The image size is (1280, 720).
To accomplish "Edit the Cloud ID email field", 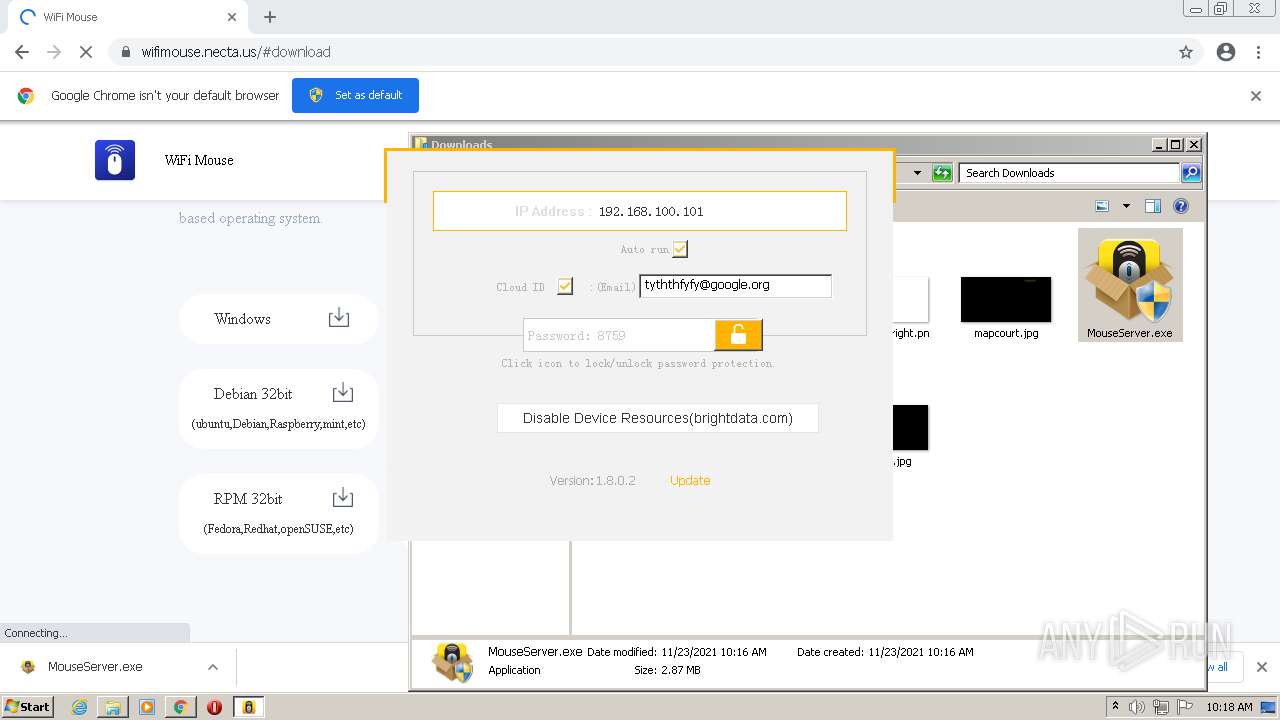I will click(x=735, y=286).
